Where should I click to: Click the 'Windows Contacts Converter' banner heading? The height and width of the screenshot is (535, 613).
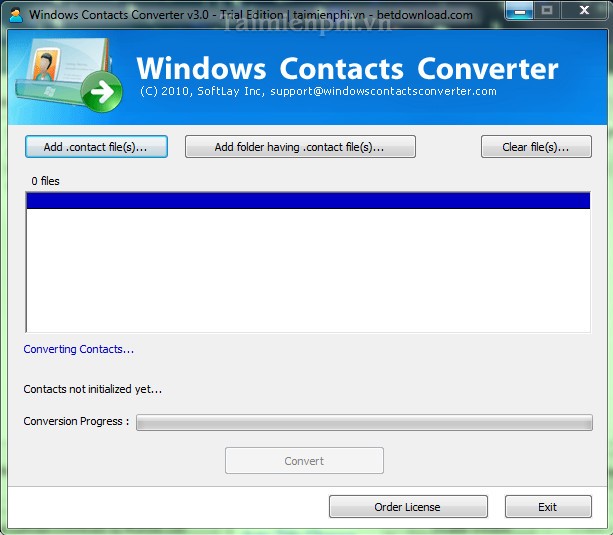(347, 68)
